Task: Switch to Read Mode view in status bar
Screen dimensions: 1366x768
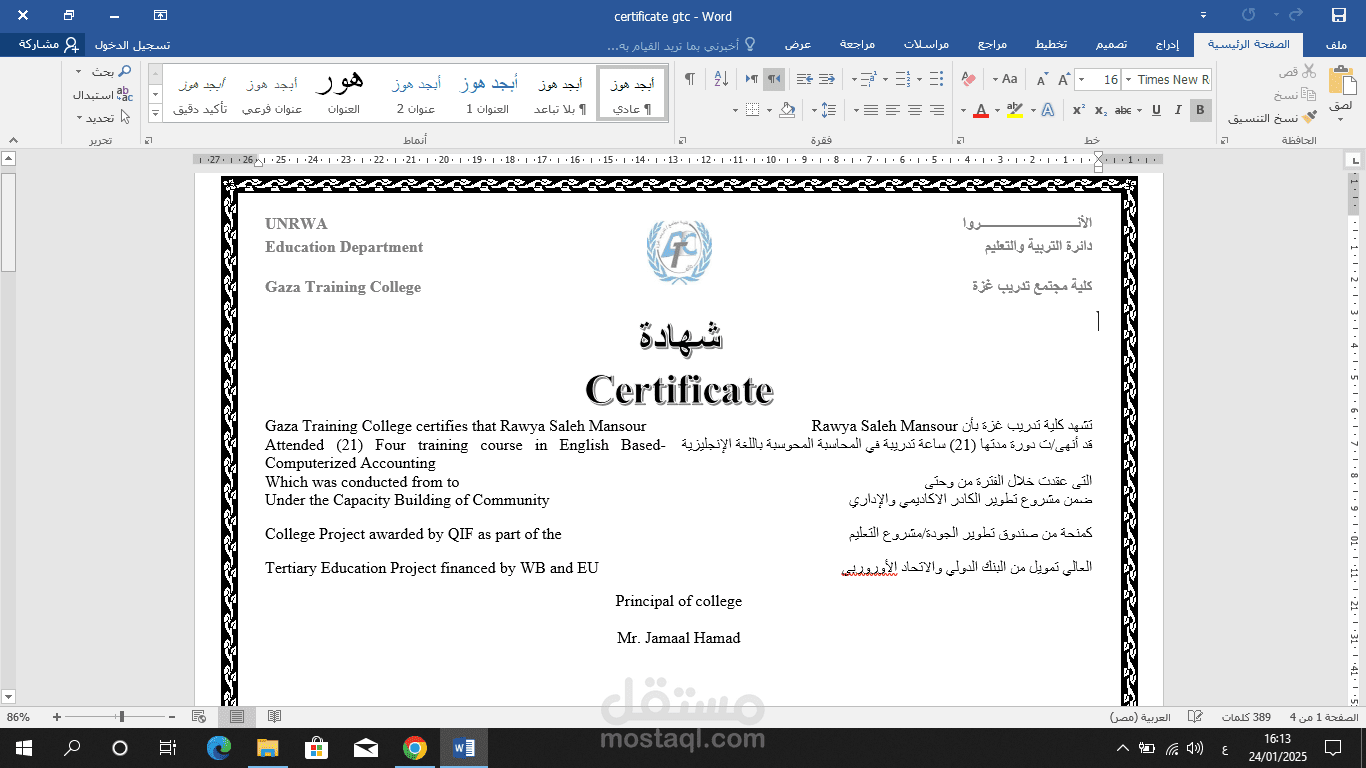Action: pyautogui.click(x=274, y=716)
